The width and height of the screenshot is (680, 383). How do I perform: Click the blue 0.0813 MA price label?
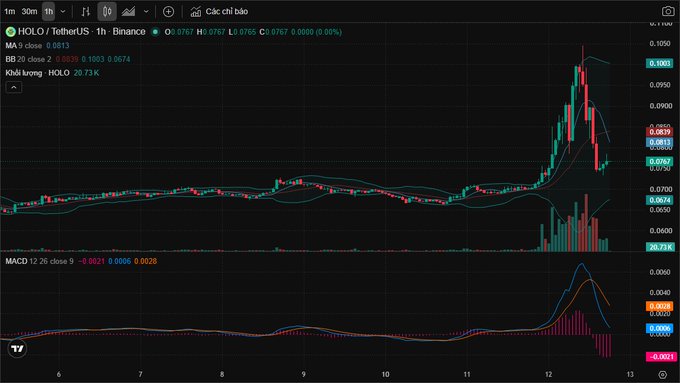[660, 142]
